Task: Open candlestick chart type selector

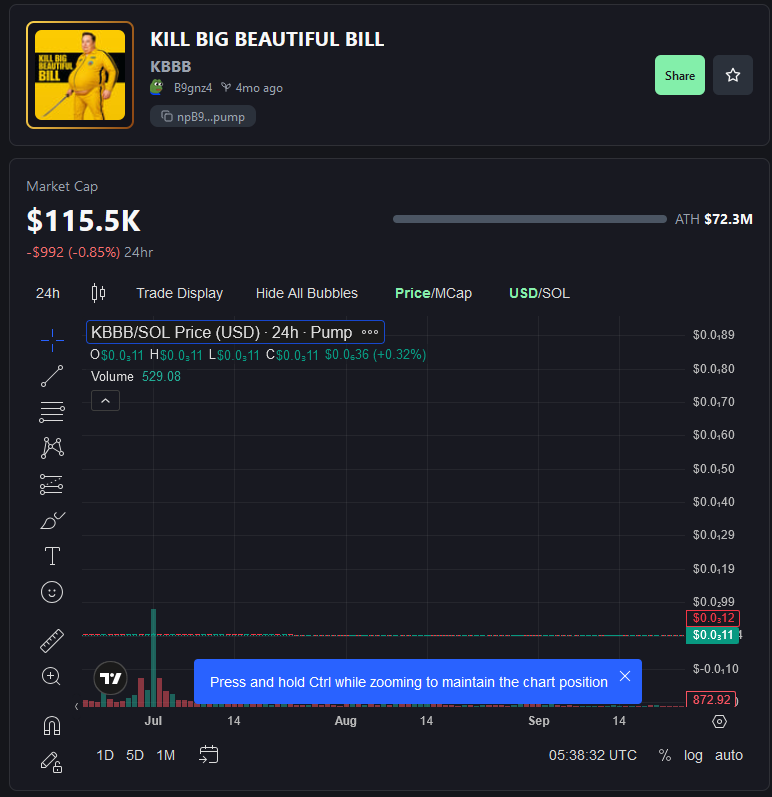Action: [98, 293]
